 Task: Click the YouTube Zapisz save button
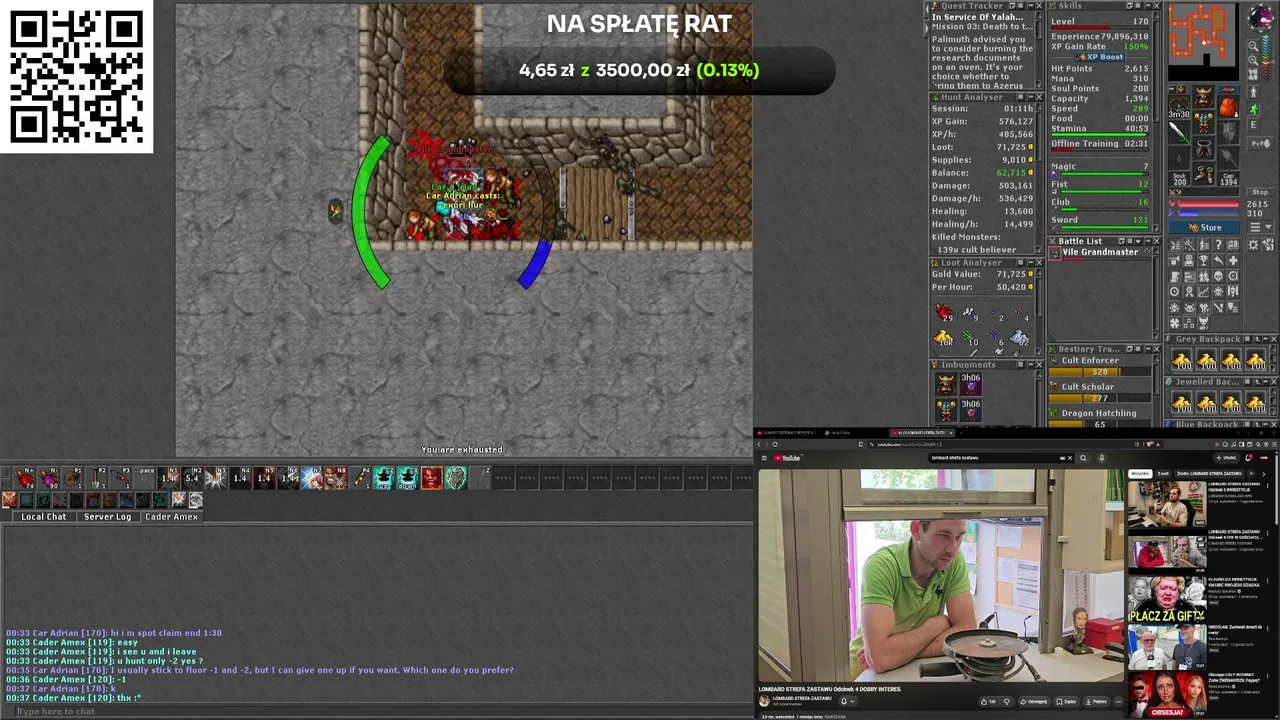(1067, 701)
